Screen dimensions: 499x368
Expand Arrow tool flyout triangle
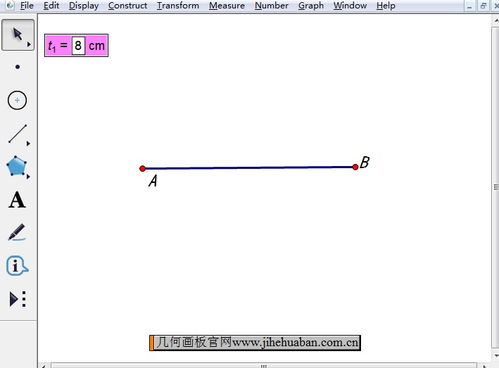point(29,44)
